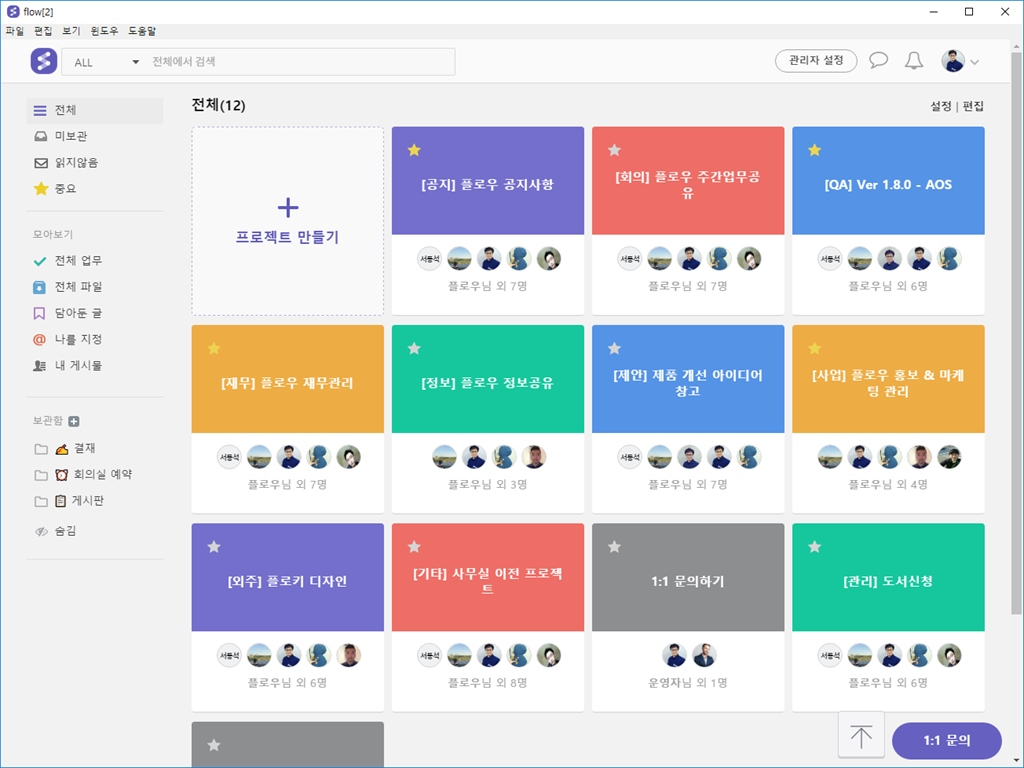Open 1:1 문의하기 project title
This screenshot has height=768, width=1024.
coord(688,582)
